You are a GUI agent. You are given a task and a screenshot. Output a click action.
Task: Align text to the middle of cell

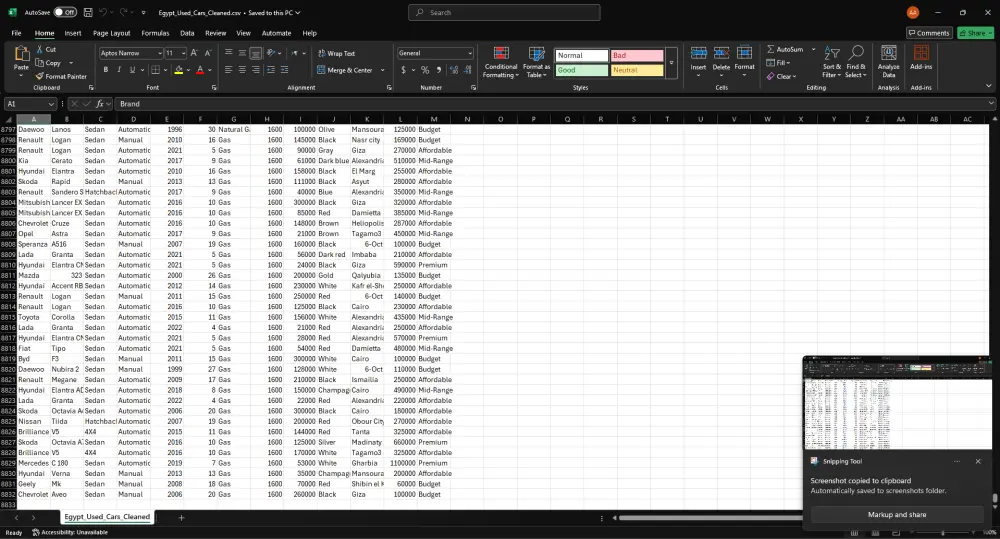242,53
